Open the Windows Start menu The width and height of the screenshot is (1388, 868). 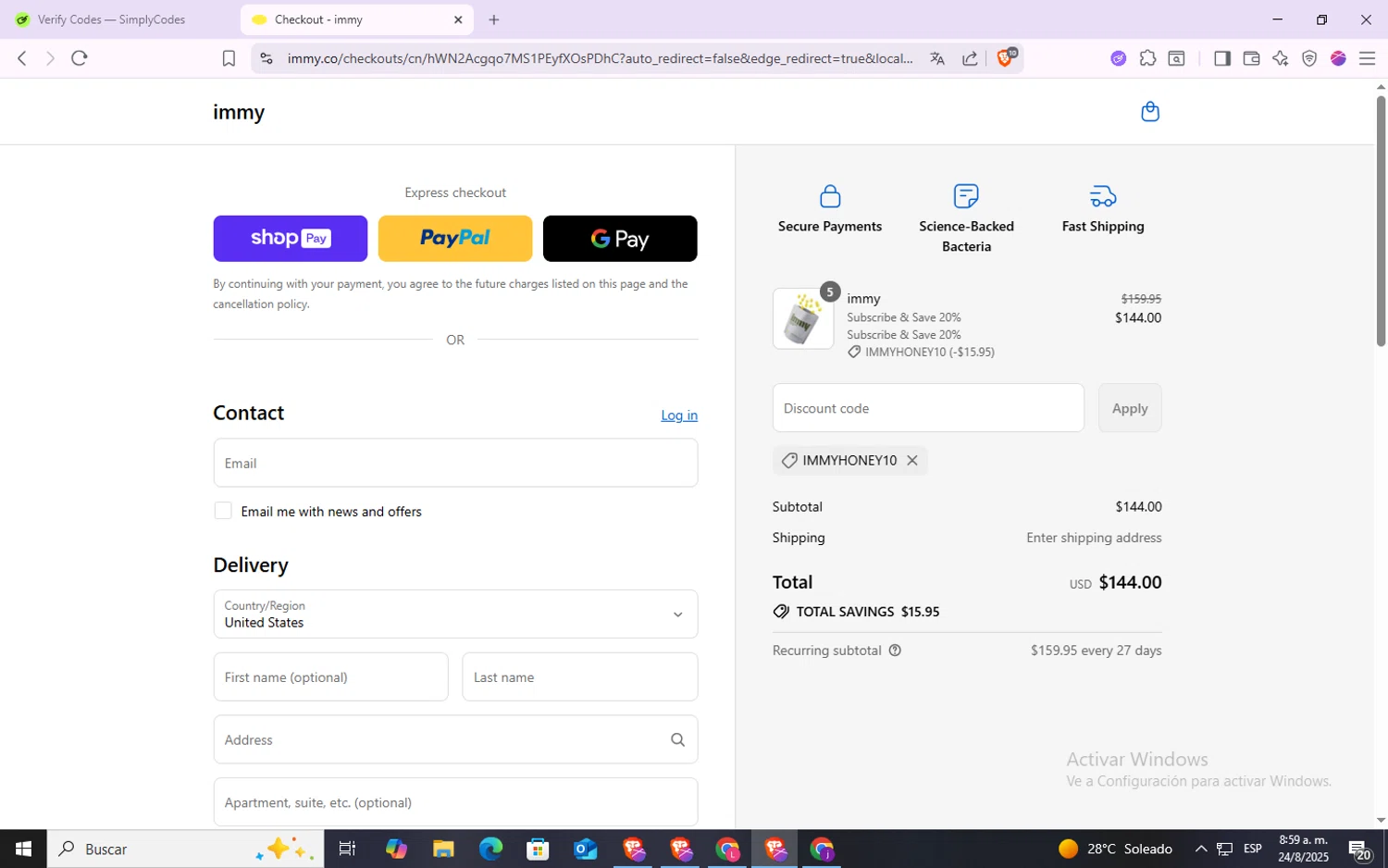[23, 849]
